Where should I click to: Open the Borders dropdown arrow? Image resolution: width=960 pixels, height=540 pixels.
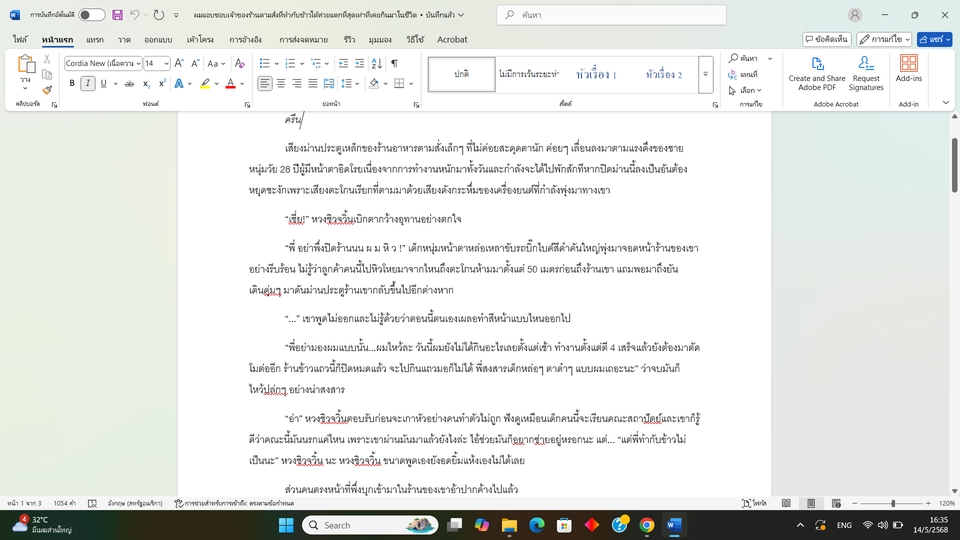pyautogui.click(x=411, y=83)
